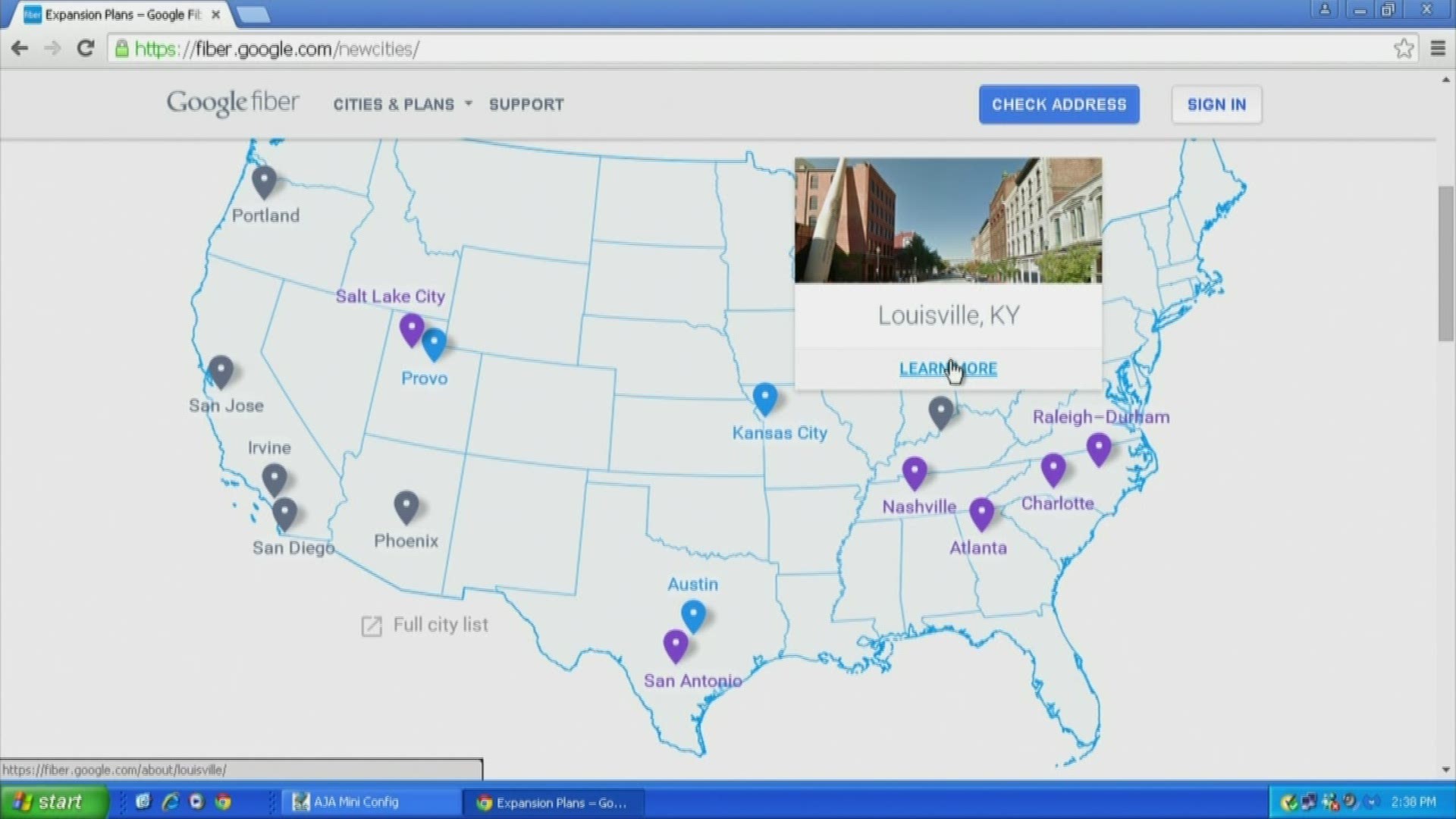Open Learn More link for Louisville

948,369
